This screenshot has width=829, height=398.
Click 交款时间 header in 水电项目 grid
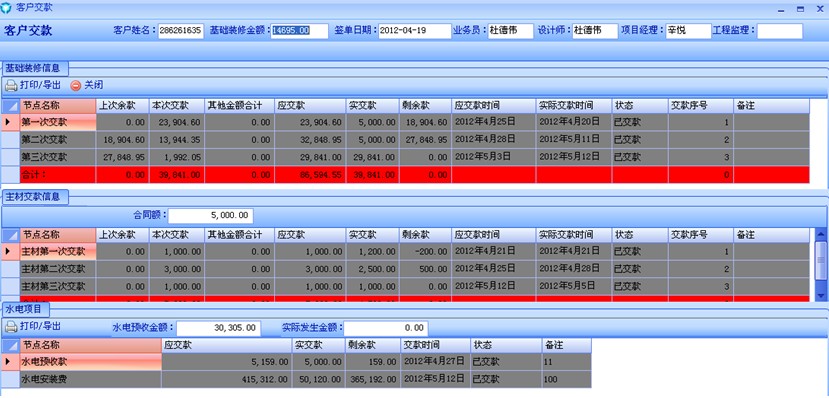436,346
